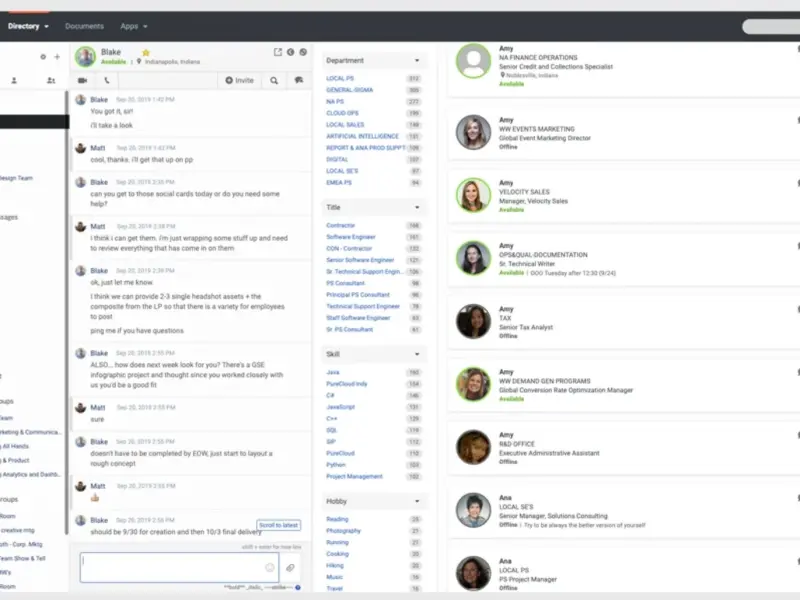Collapse the Title filter section
Screen dimensions: 800x600
tap(417, 207)
